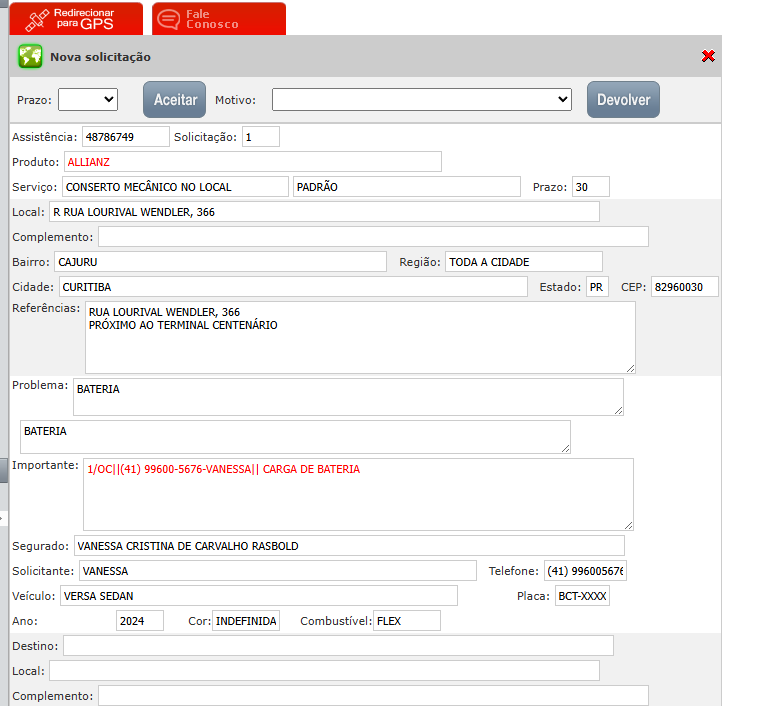Click the Importante notes text area
763x706 pixels.
pos(358,494)
